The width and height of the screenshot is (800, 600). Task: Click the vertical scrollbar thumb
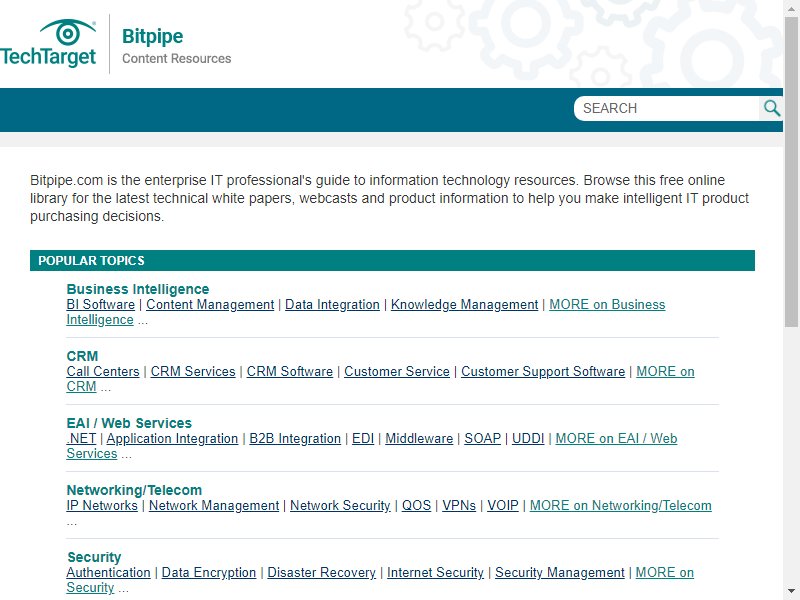[791, 171]
